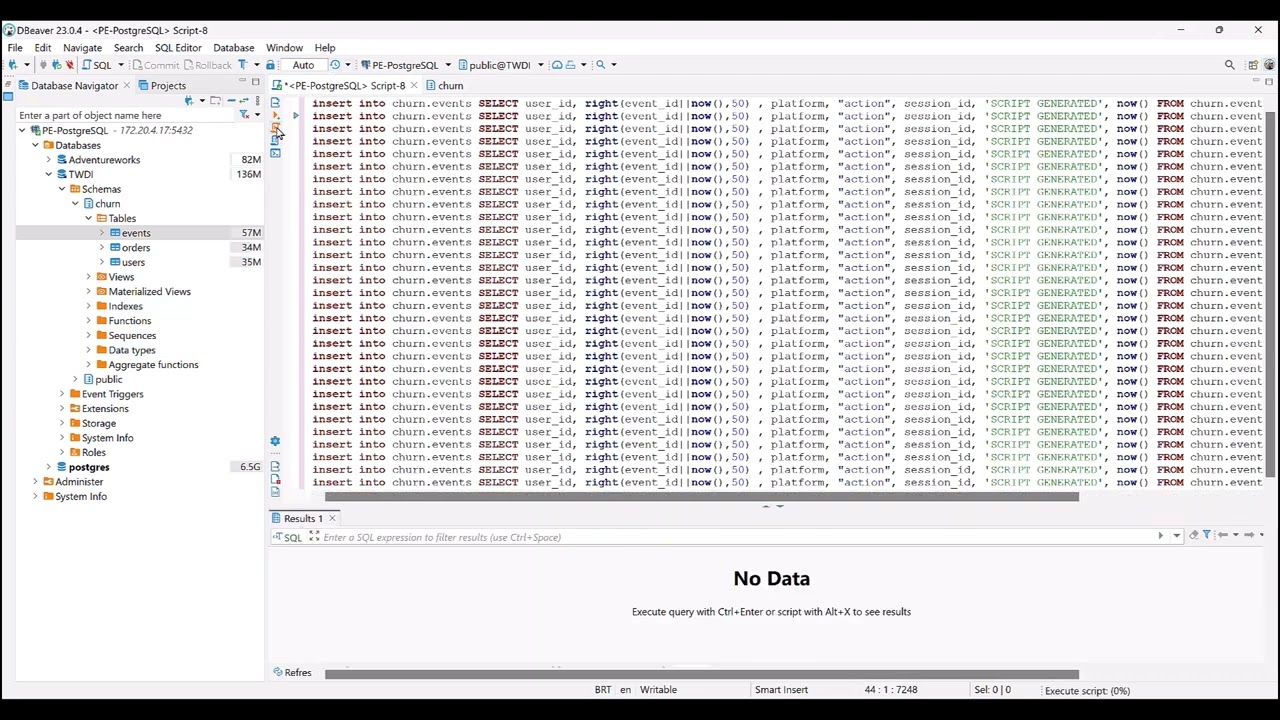
Task: Collapse the Tables folder
Action: coord(88,218)
